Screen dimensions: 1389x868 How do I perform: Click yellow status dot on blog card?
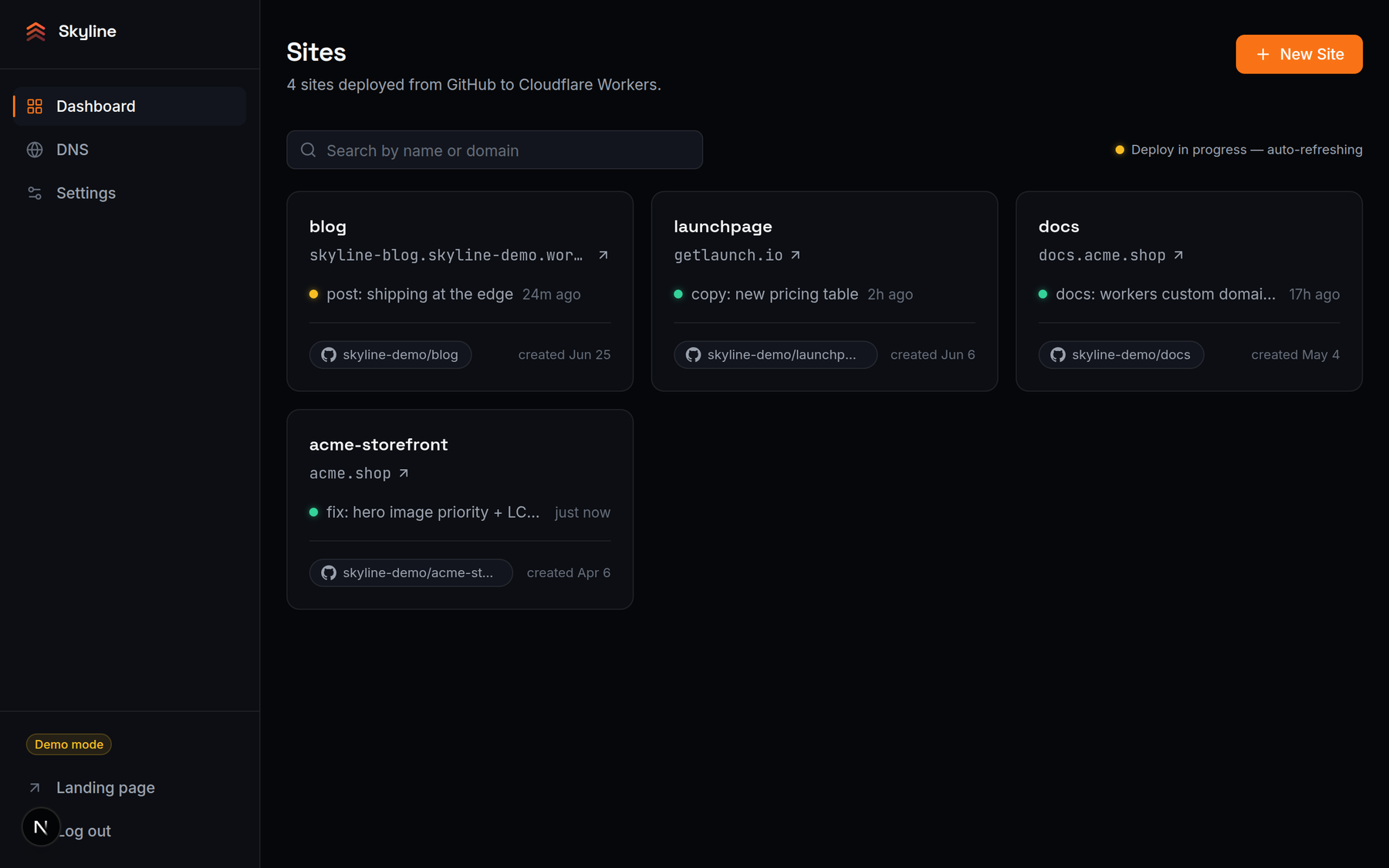pyautogui.click(x=313, y=294)
